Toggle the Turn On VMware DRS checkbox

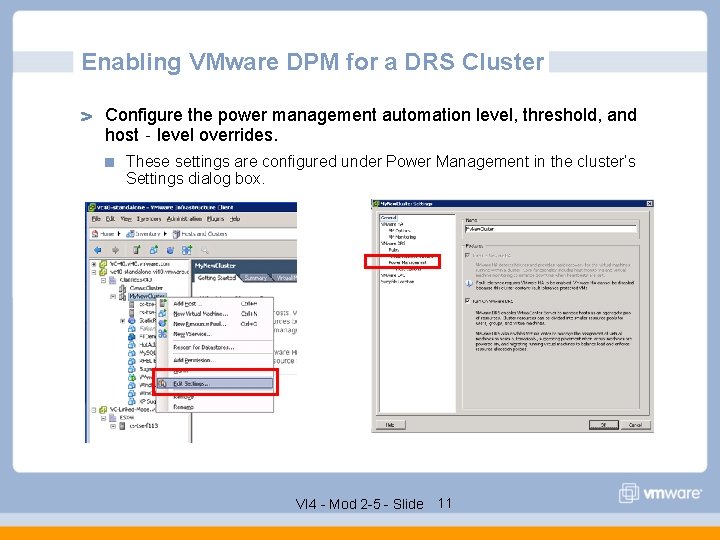point(467,301)
